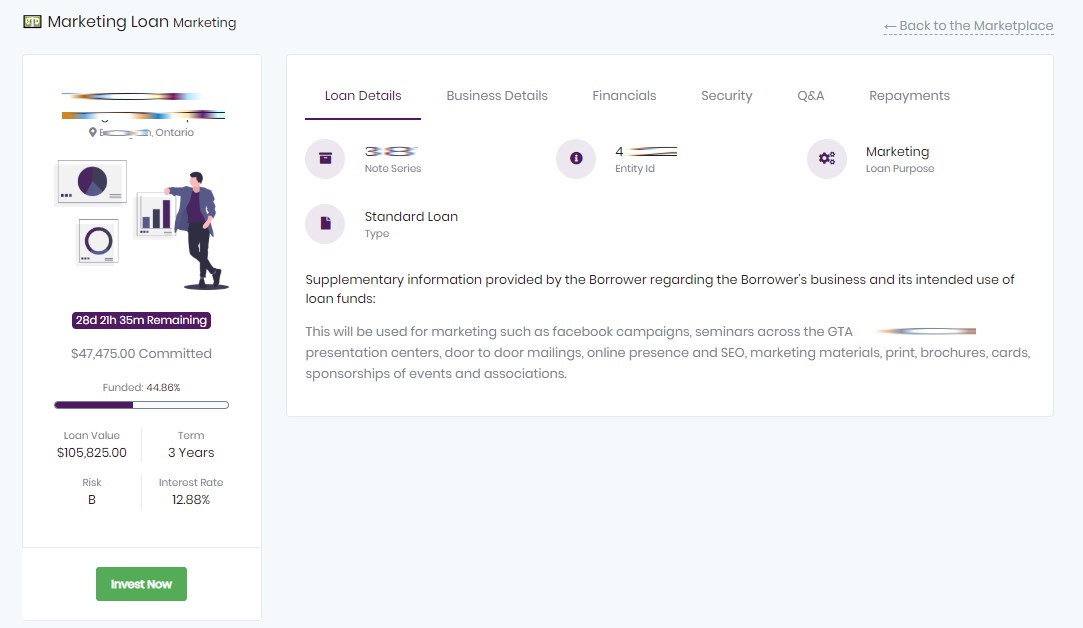Open the Loan Details tab

(363, 96)
